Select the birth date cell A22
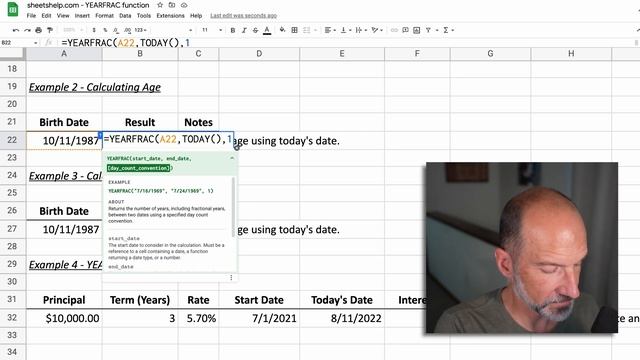 click(64, 140)
